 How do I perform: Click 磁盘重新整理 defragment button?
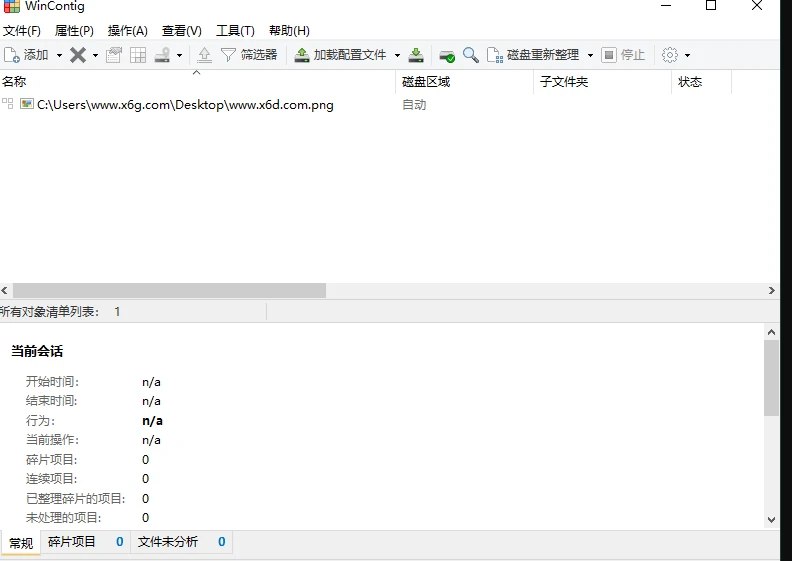pos(533,55)
